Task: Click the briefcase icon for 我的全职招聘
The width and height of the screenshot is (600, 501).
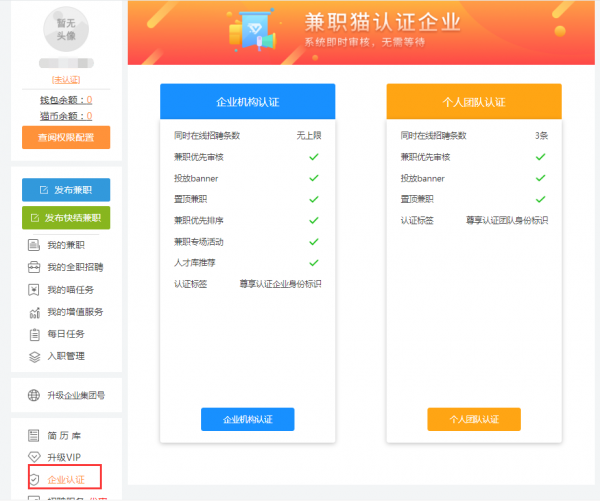Action: tap(34, 267)
